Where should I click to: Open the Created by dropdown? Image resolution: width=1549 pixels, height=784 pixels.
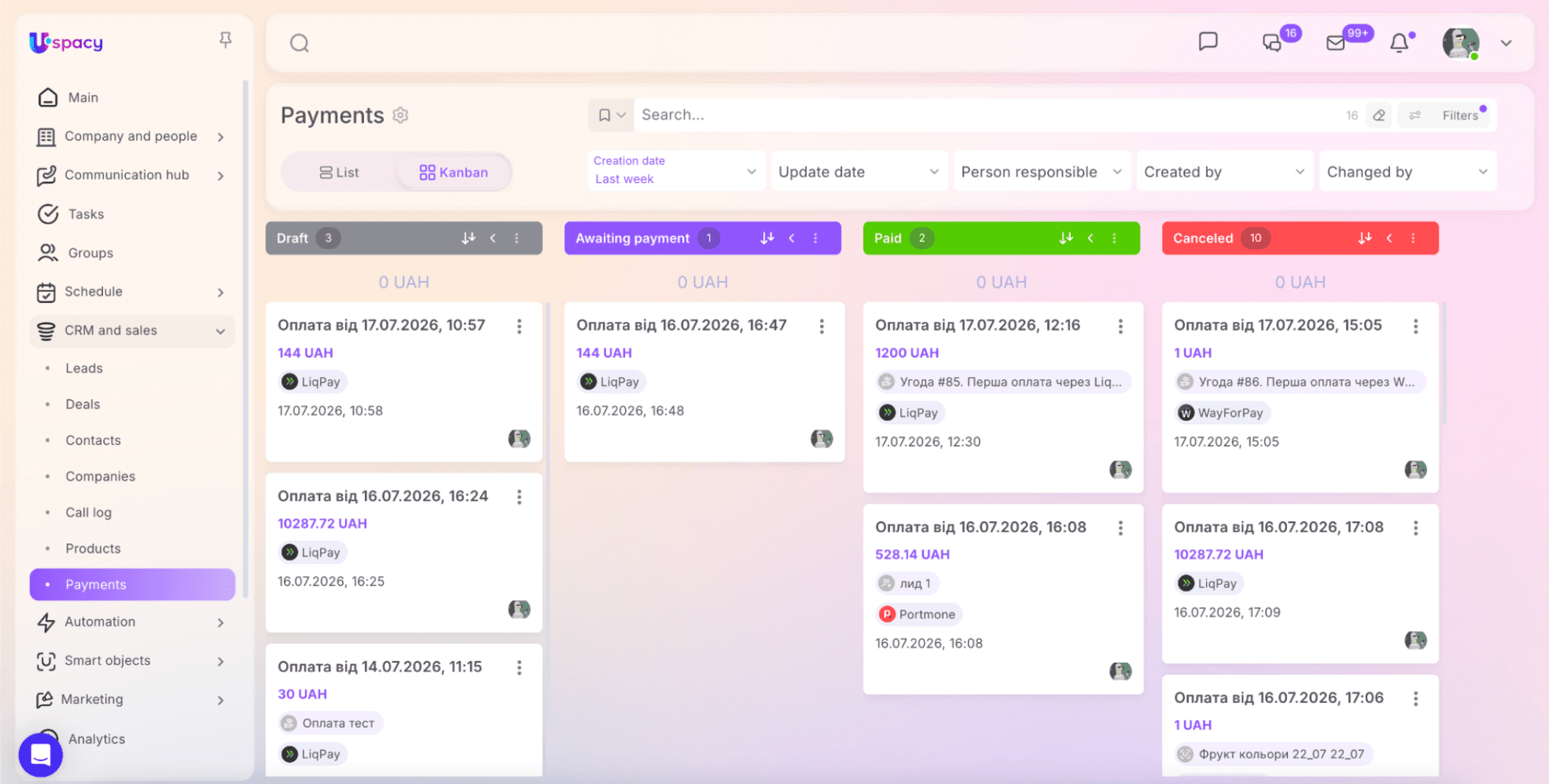tap(1225, 171)
